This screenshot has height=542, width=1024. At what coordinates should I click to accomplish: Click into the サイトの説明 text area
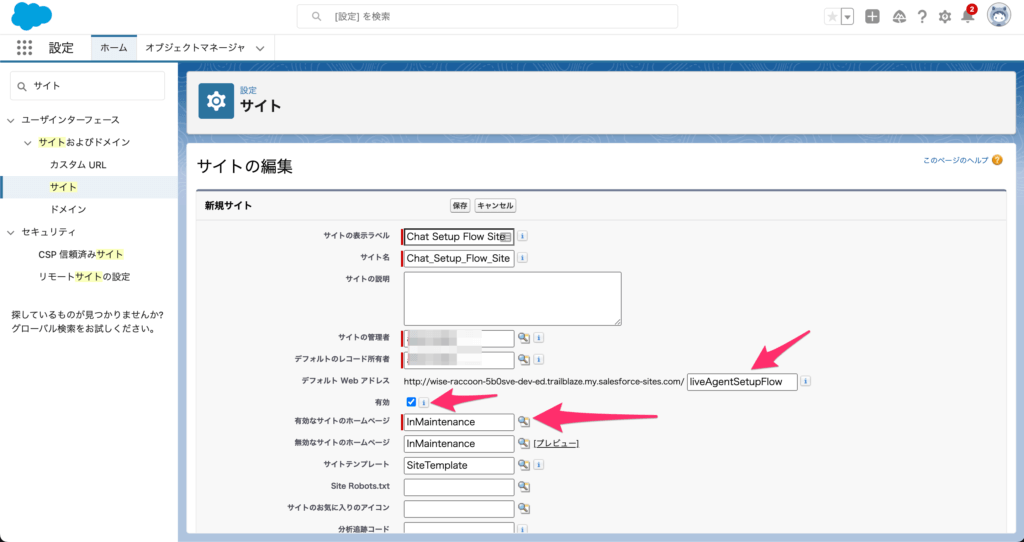point(513,298)
